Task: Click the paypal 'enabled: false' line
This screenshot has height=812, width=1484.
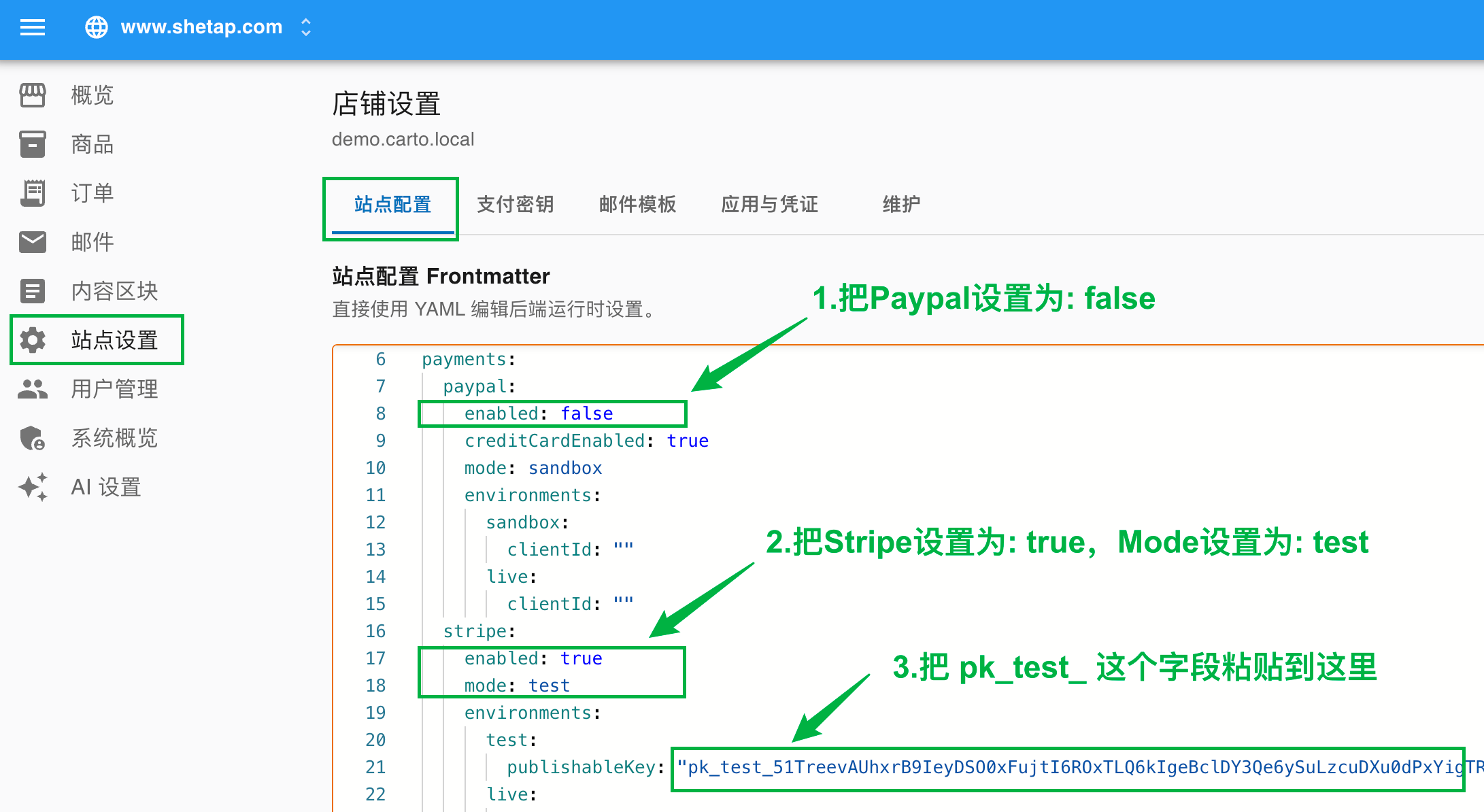Action: coord(539,413)
